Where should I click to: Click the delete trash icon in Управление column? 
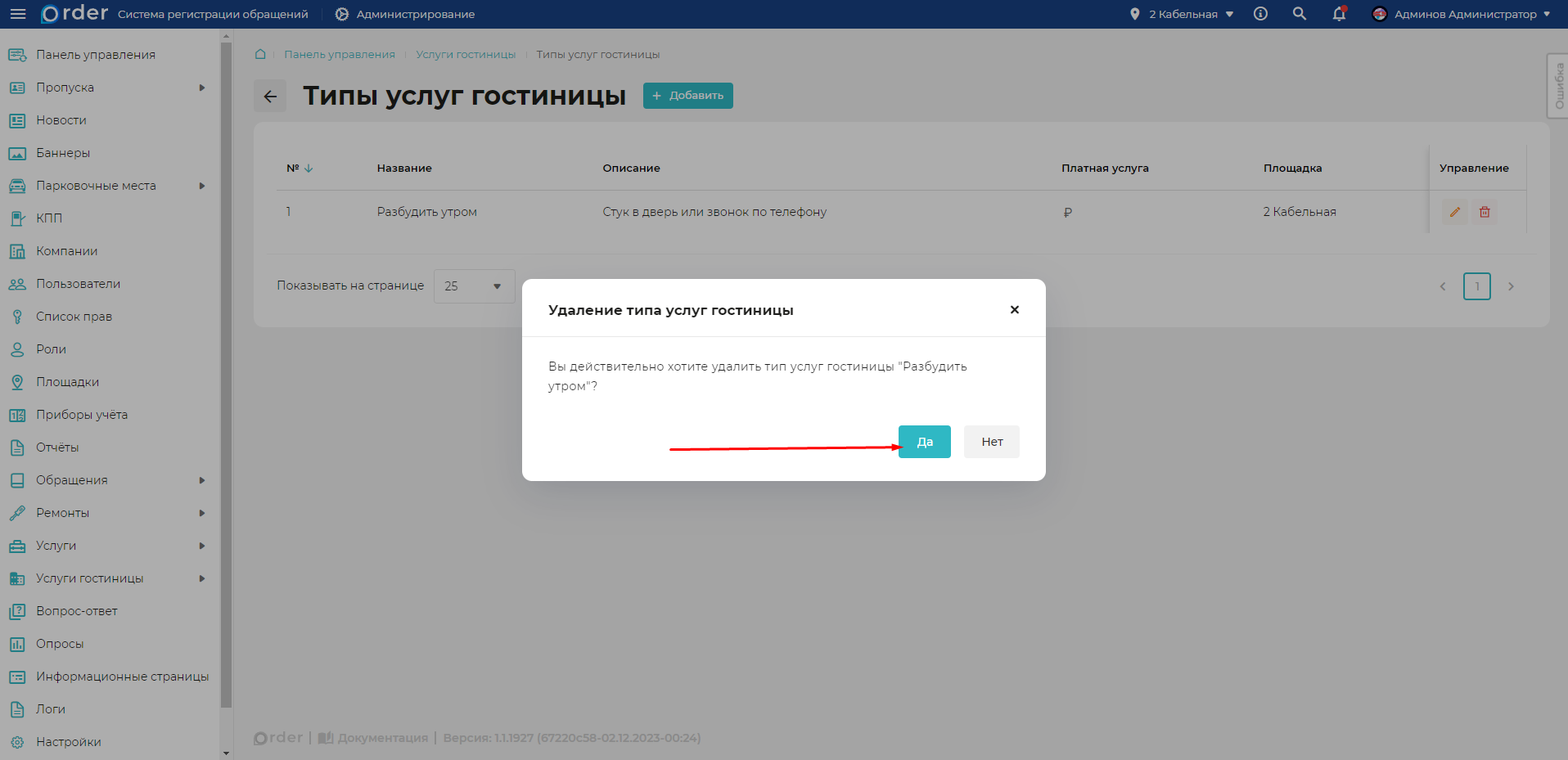1485,212
